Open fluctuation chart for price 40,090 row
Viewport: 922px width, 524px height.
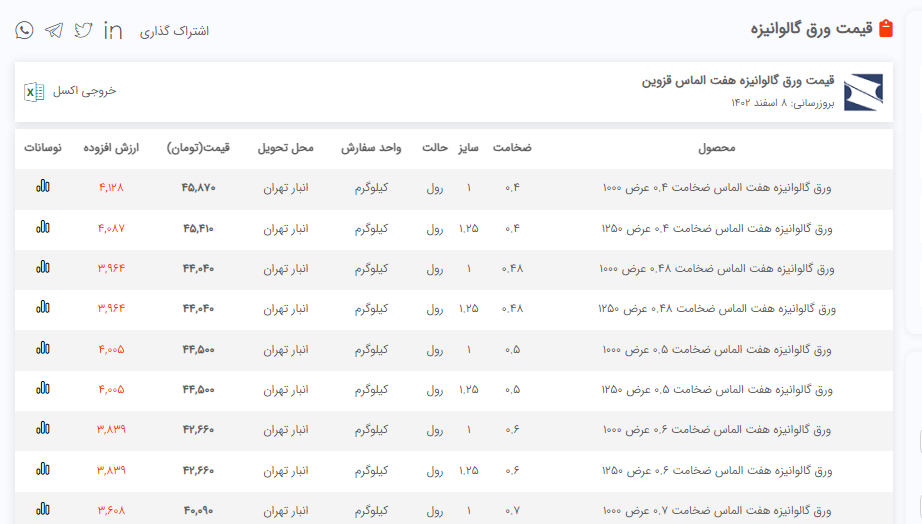click(x=42, y=509)
